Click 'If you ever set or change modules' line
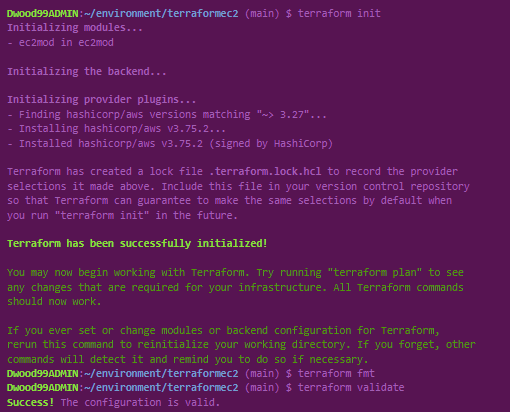 point(223,330)
